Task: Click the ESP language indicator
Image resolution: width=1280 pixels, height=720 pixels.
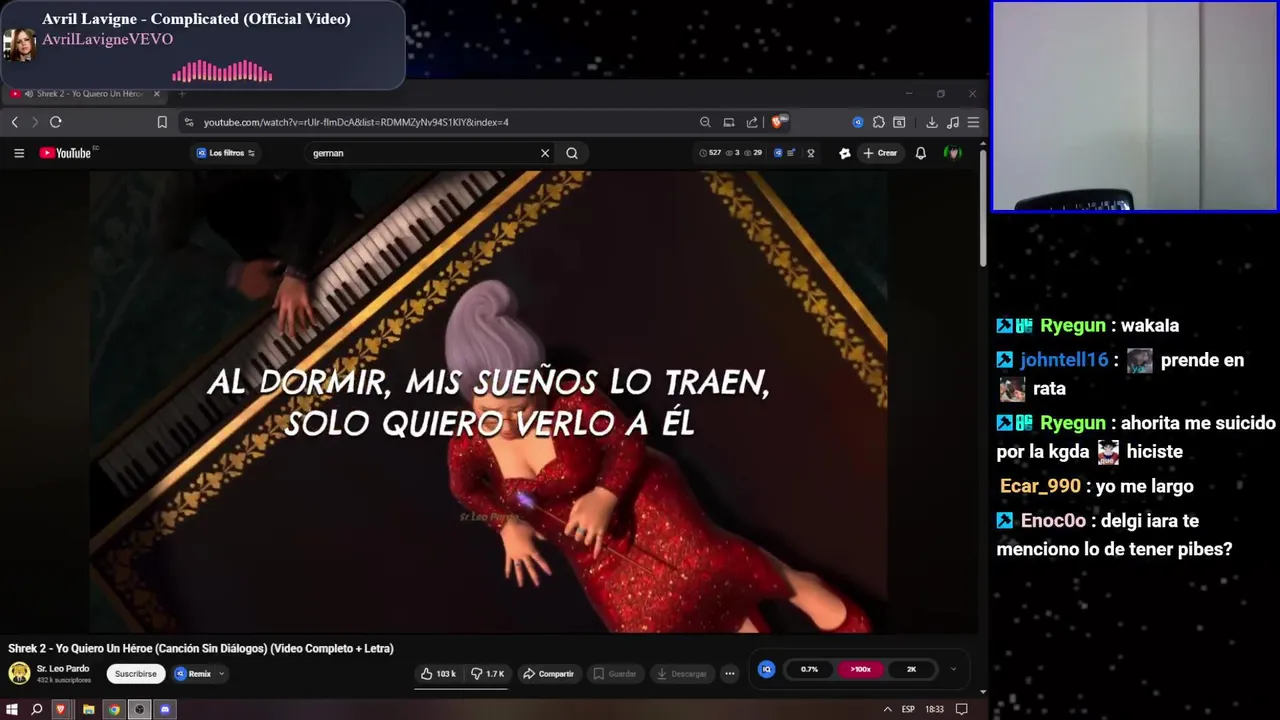Action: click(x=908, y=709)
